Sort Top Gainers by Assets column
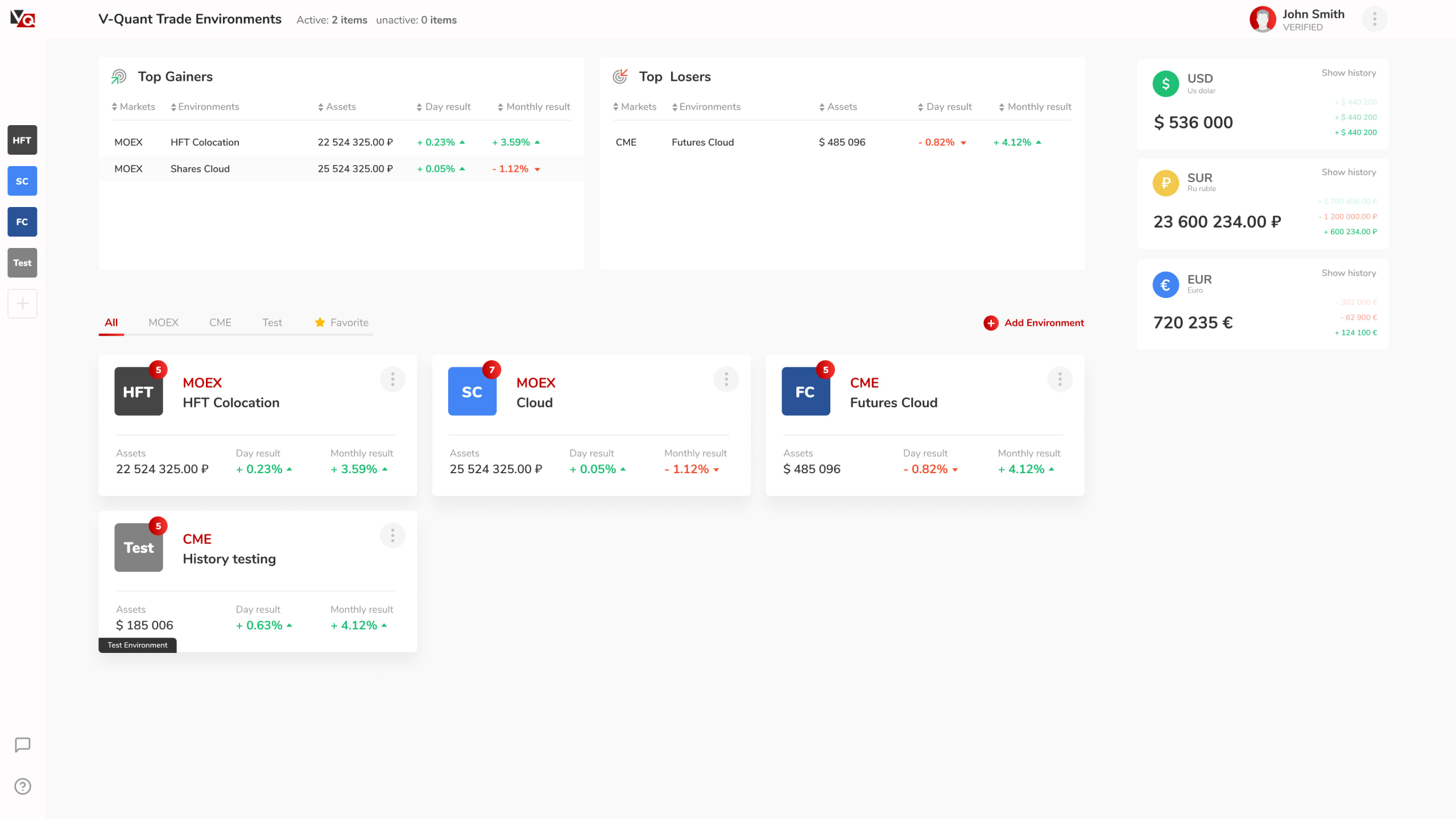 click(x=337, y=107)
